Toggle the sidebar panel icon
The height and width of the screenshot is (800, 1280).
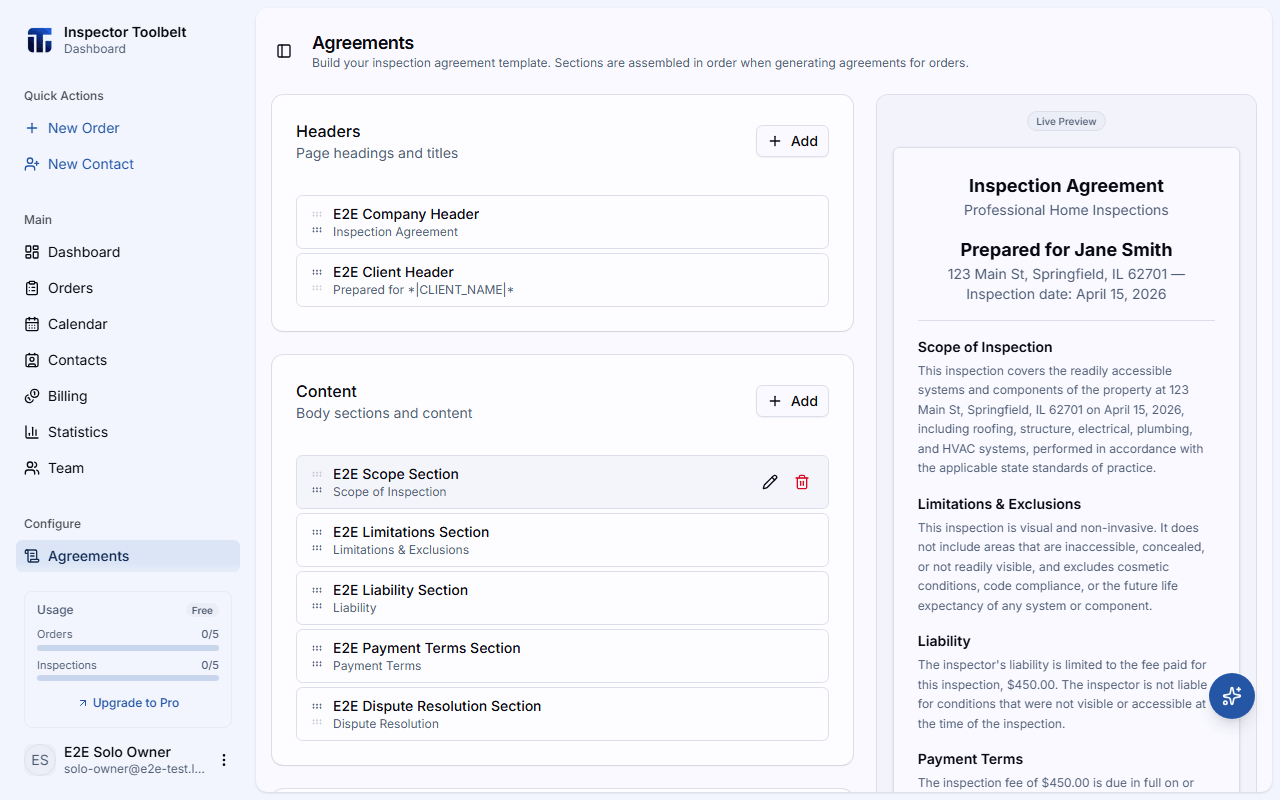(284, 51)
